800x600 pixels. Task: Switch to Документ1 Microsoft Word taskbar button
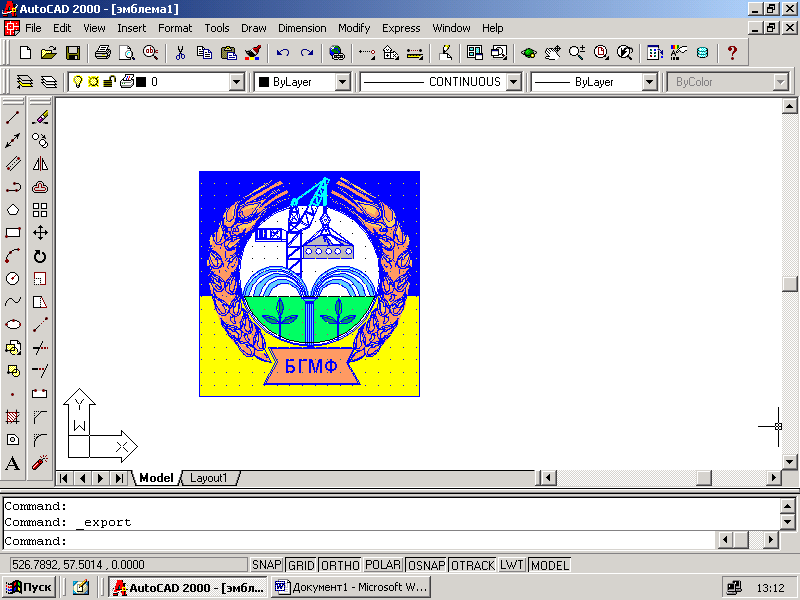(x=351, y=587)
